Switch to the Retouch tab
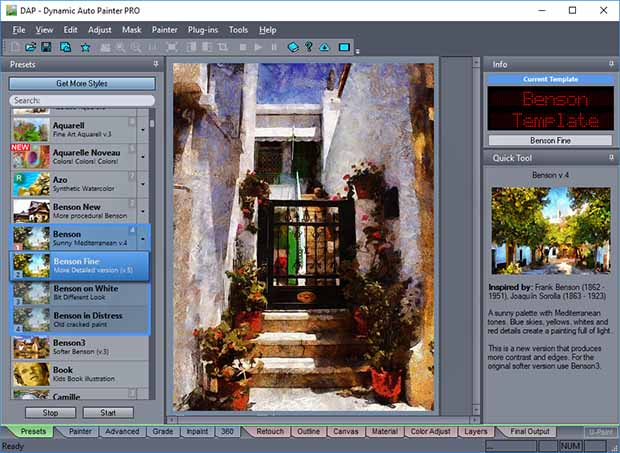This screenshot has width=620, height=453. point(270,432)
